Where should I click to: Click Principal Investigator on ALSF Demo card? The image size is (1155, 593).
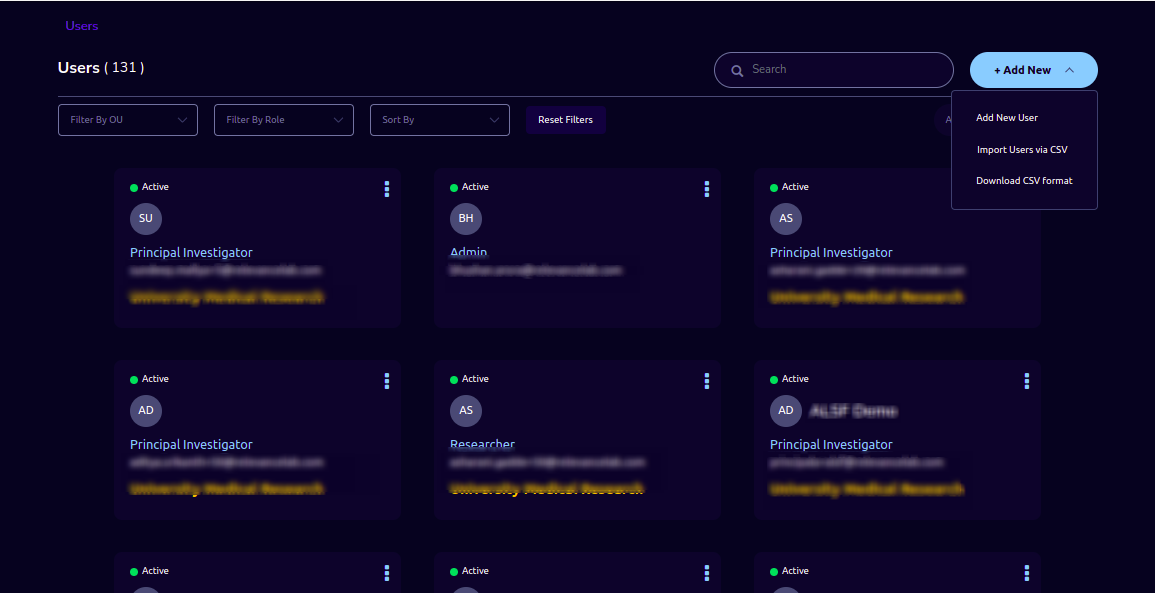tap(831, 445)
